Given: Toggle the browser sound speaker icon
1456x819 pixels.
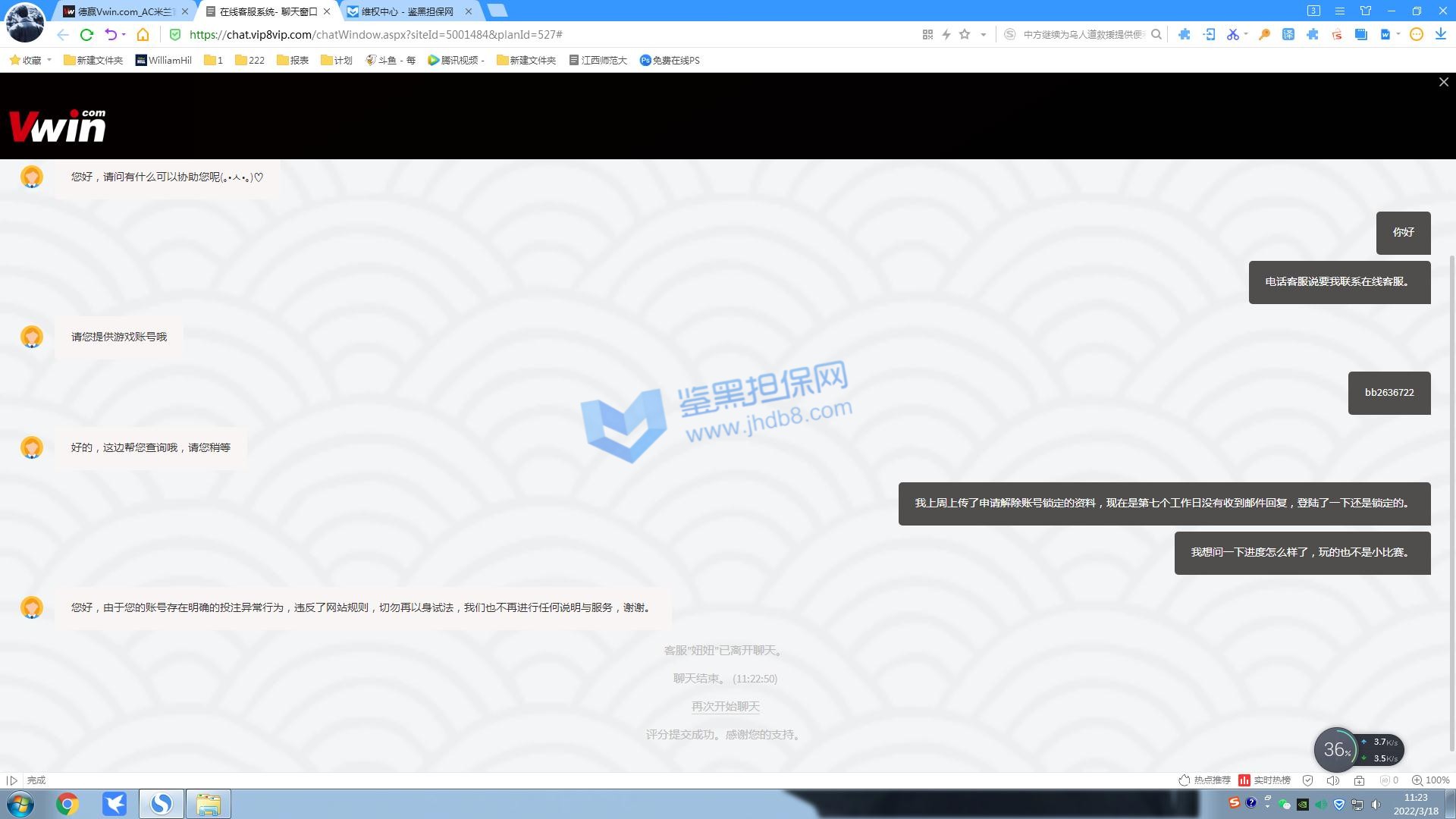Looking at the screenshot, I should tap(1332, 780).
